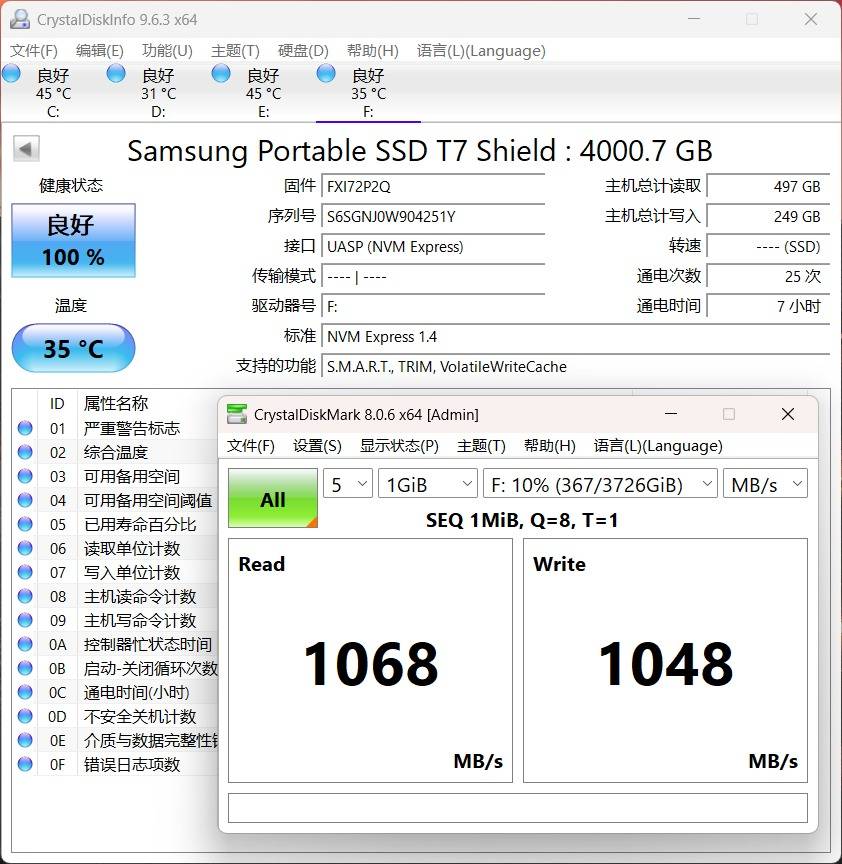
Task: Click the empty comment field below results
Action: click(517, 808)
